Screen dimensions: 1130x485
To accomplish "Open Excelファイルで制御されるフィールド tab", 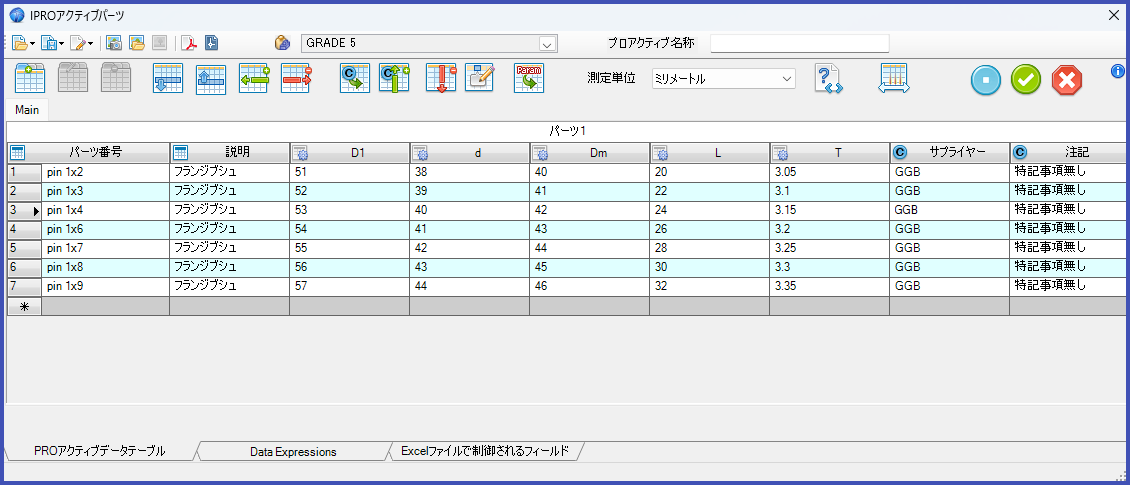I will 485,451.
